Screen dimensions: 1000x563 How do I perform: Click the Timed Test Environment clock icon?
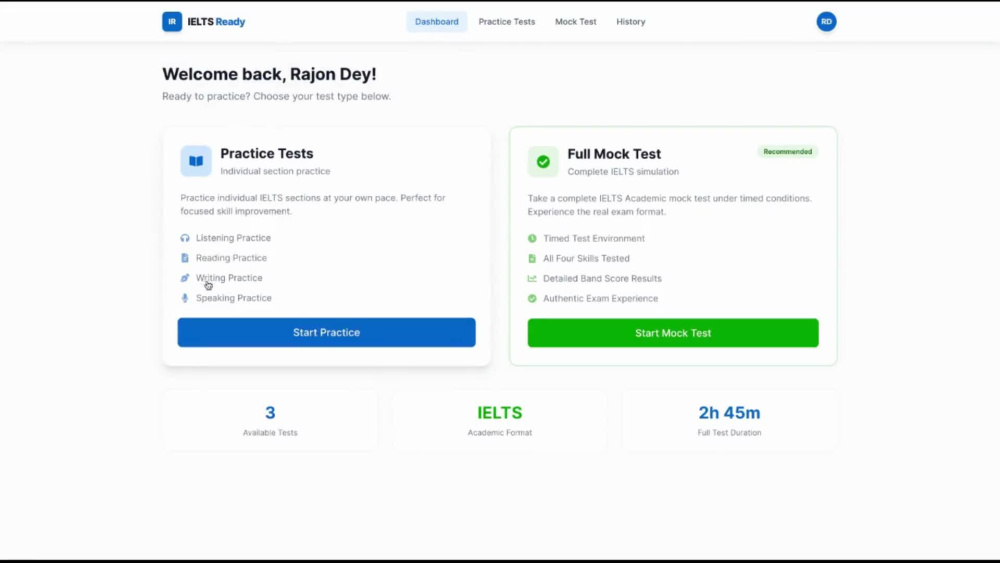(x=532, y=238)
